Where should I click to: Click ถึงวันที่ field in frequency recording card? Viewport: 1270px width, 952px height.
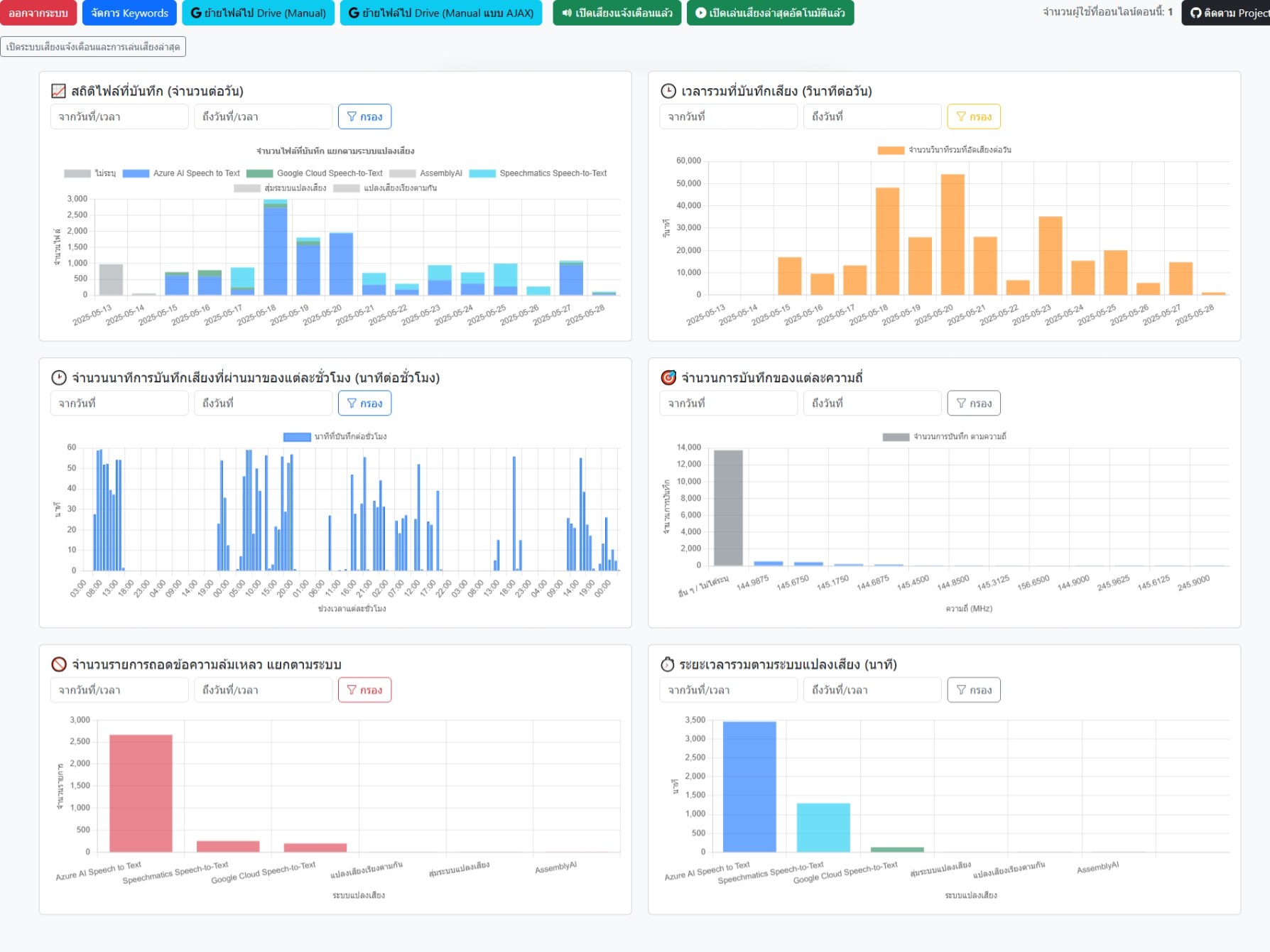[x=872, y=403]
